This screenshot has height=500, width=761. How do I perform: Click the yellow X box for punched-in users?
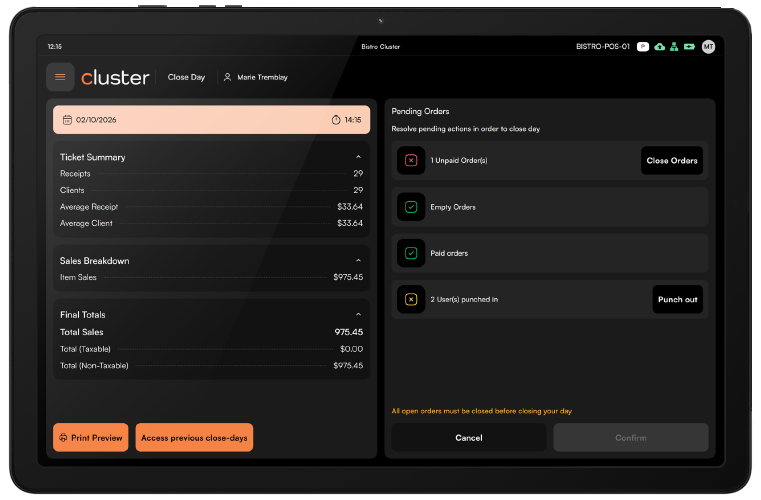[x=411, y=300]
